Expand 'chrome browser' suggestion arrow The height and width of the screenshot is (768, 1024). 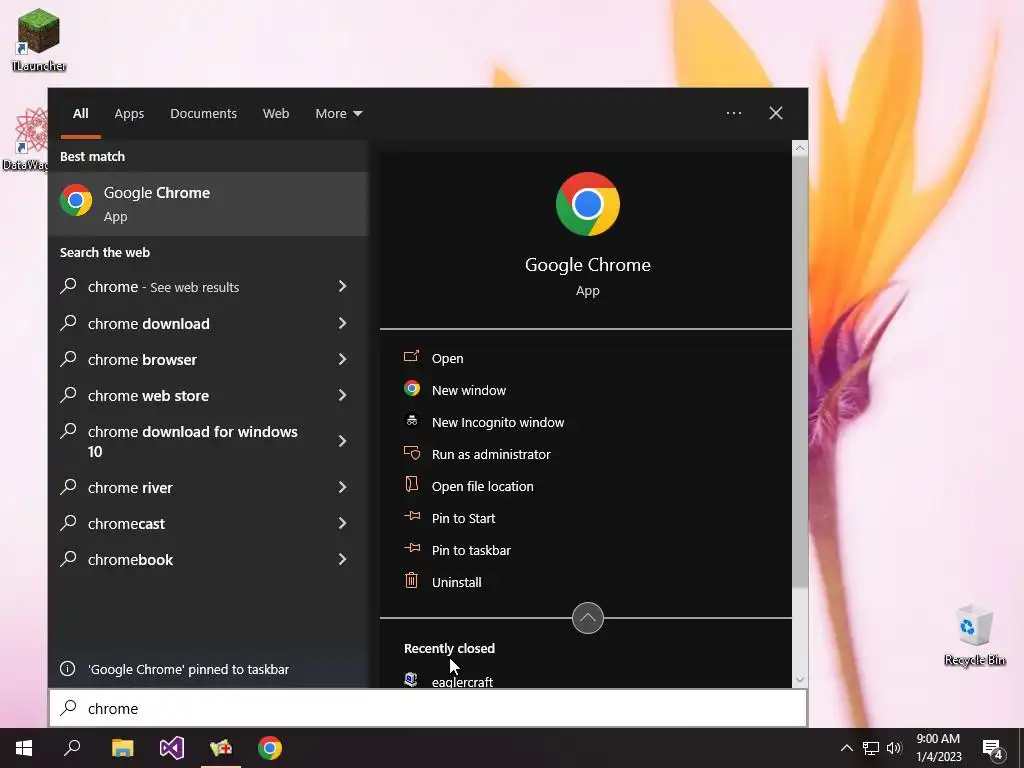342,359
